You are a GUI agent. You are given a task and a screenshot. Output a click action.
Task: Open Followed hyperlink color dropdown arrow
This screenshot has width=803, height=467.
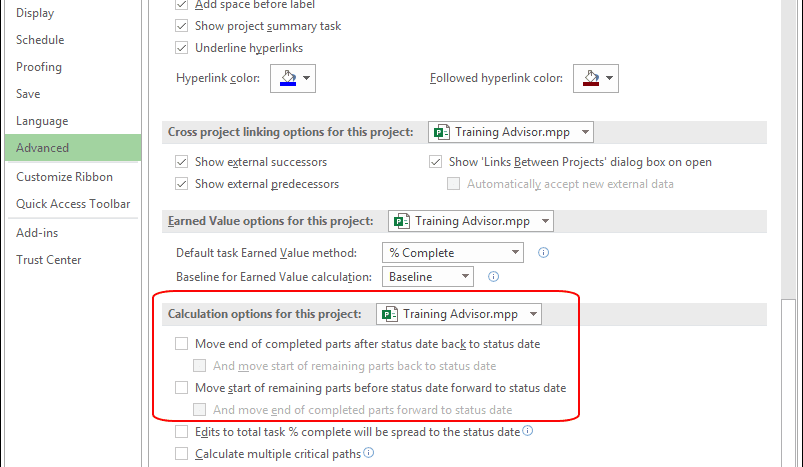click(x=609, y=78)
